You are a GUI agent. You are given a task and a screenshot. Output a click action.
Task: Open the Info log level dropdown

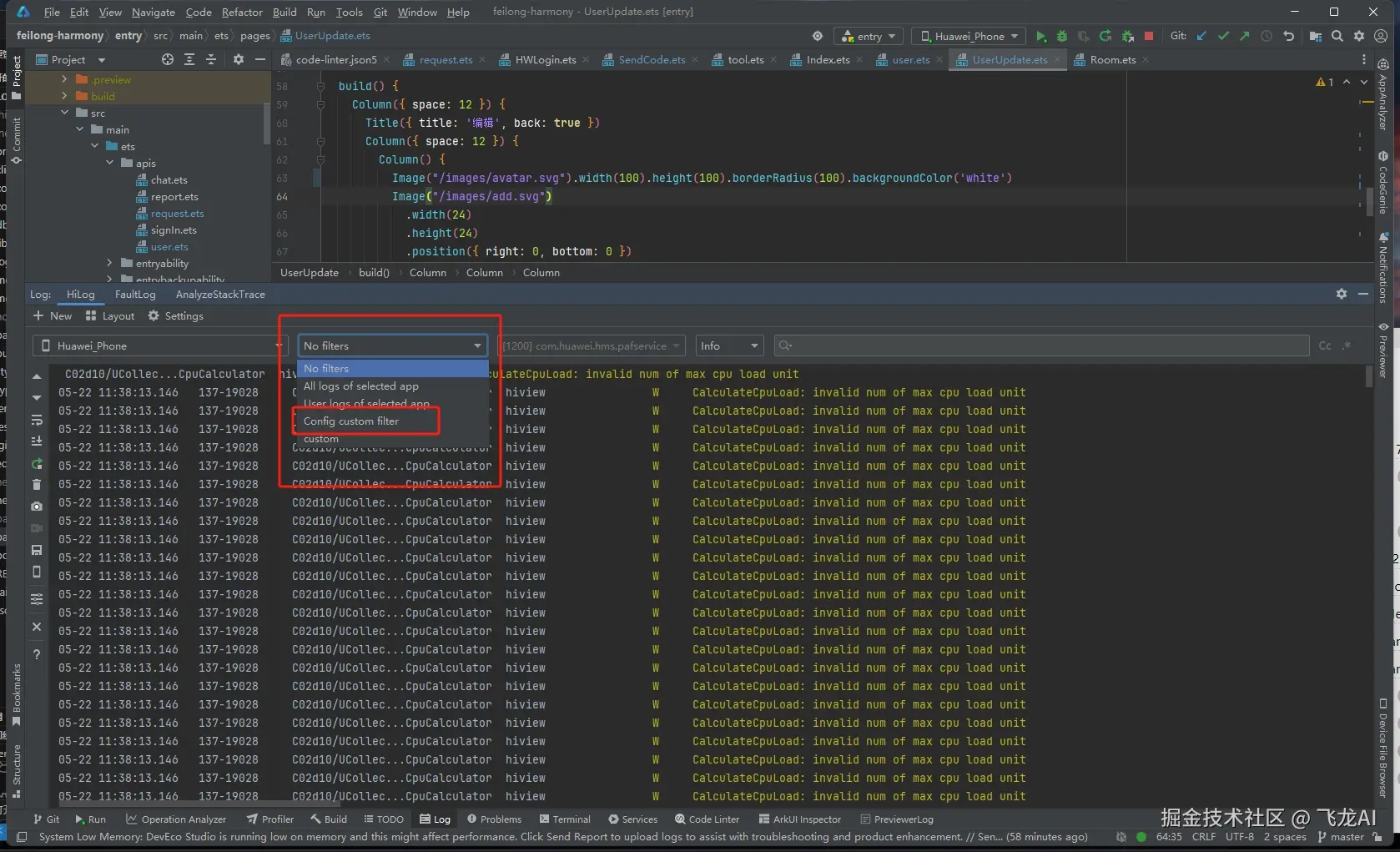730,345
